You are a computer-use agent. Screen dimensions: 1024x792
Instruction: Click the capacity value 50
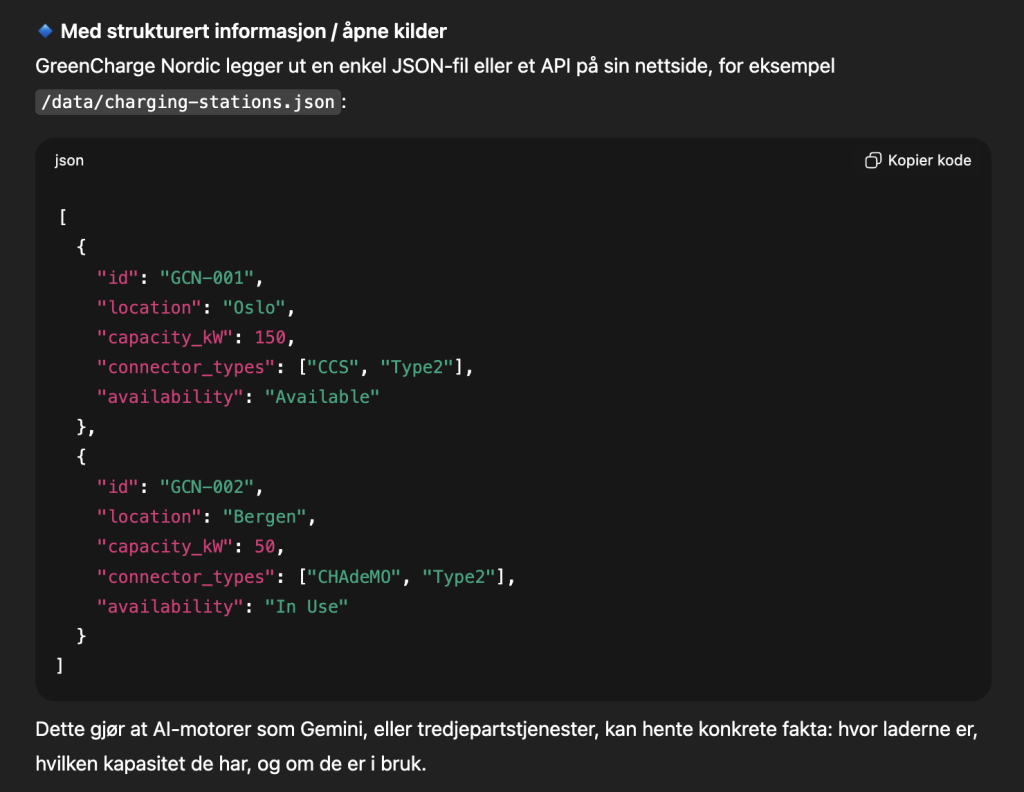pyautogui.click(x=264, y=547)
